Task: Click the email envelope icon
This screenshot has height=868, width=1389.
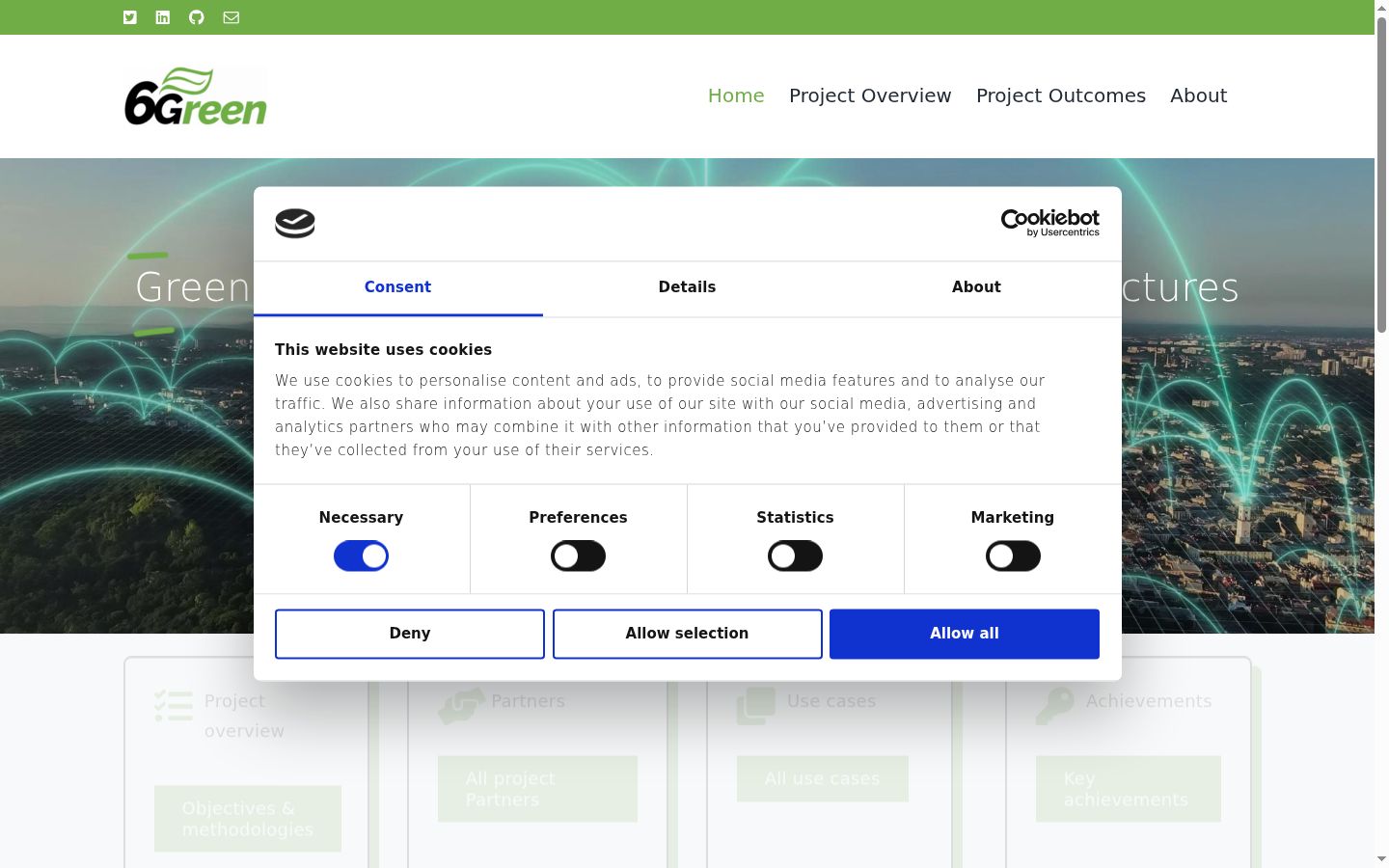Action: coord(231,17)
